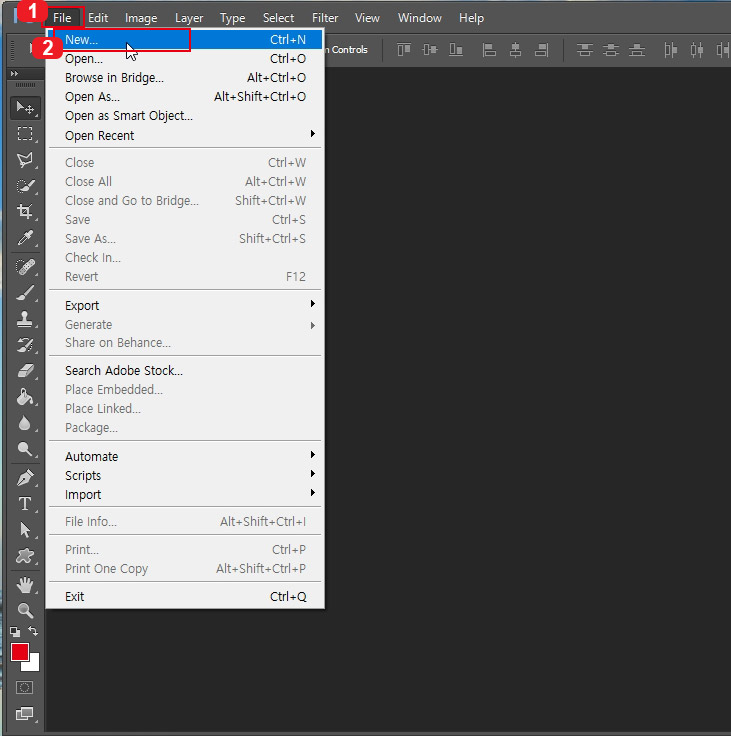The height and width of the screenshot is (736, 731).
Task: Choose Search Adobe Stock...
Action: 185,370
